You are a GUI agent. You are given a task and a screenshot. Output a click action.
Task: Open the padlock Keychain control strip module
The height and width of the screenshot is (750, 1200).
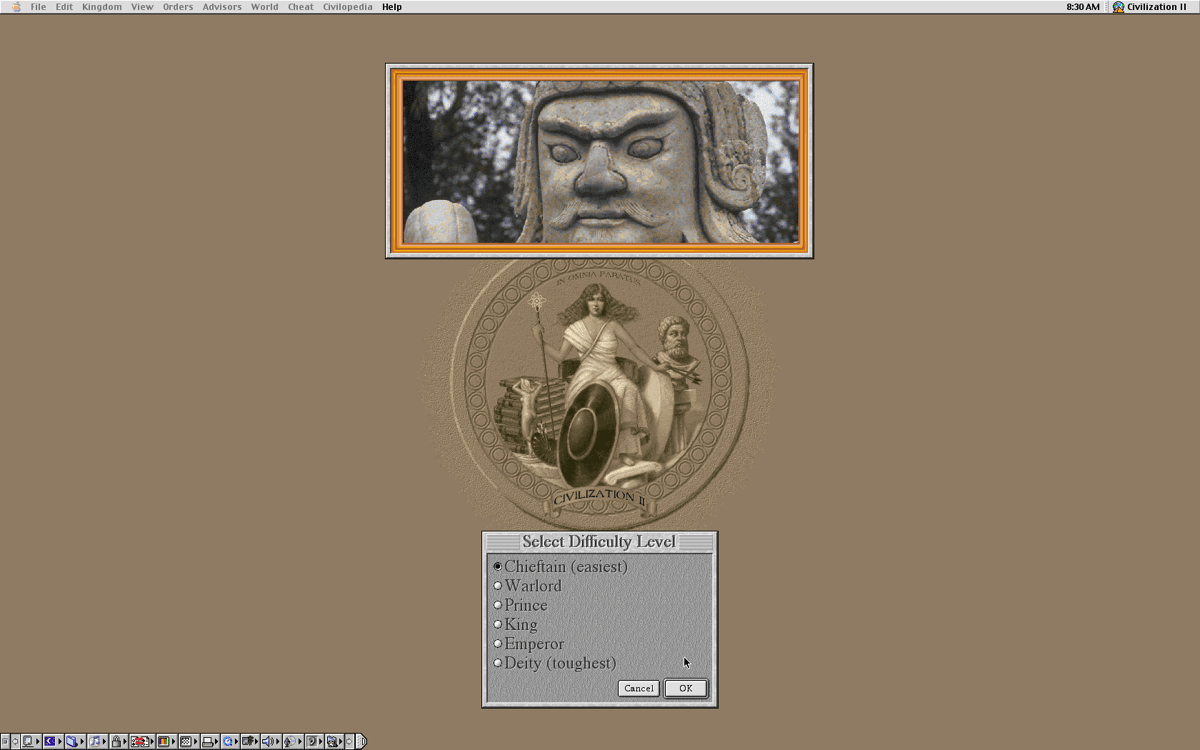pos(117,742)
